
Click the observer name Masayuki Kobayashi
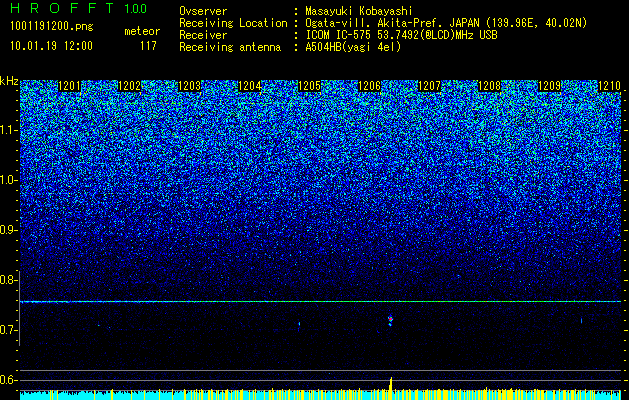click(359, 11)
